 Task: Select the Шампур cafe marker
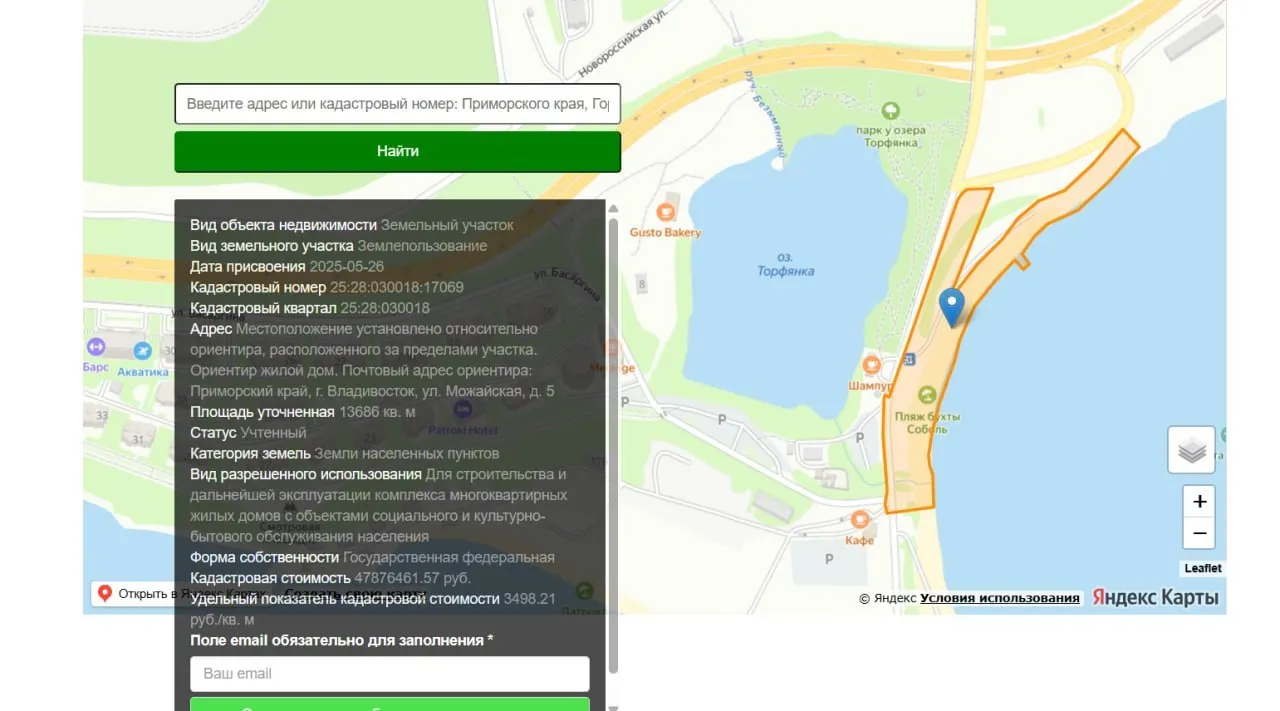click(x=872, y=365)
